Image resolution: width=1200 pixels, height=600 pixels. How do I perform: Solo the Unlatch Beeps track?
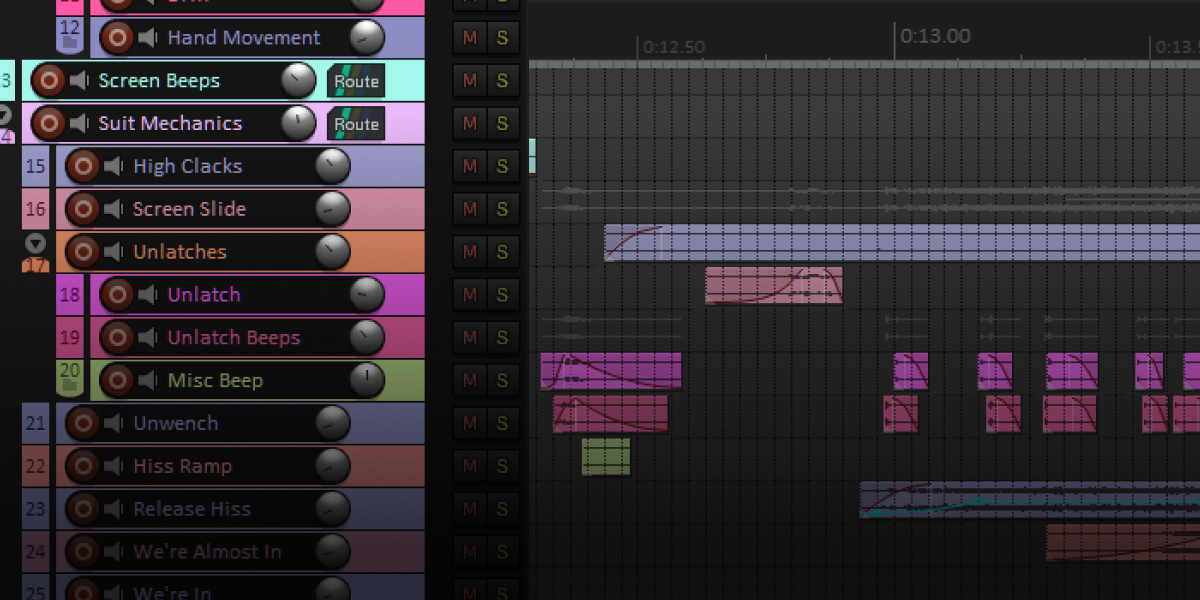click(x=501, y=337)
